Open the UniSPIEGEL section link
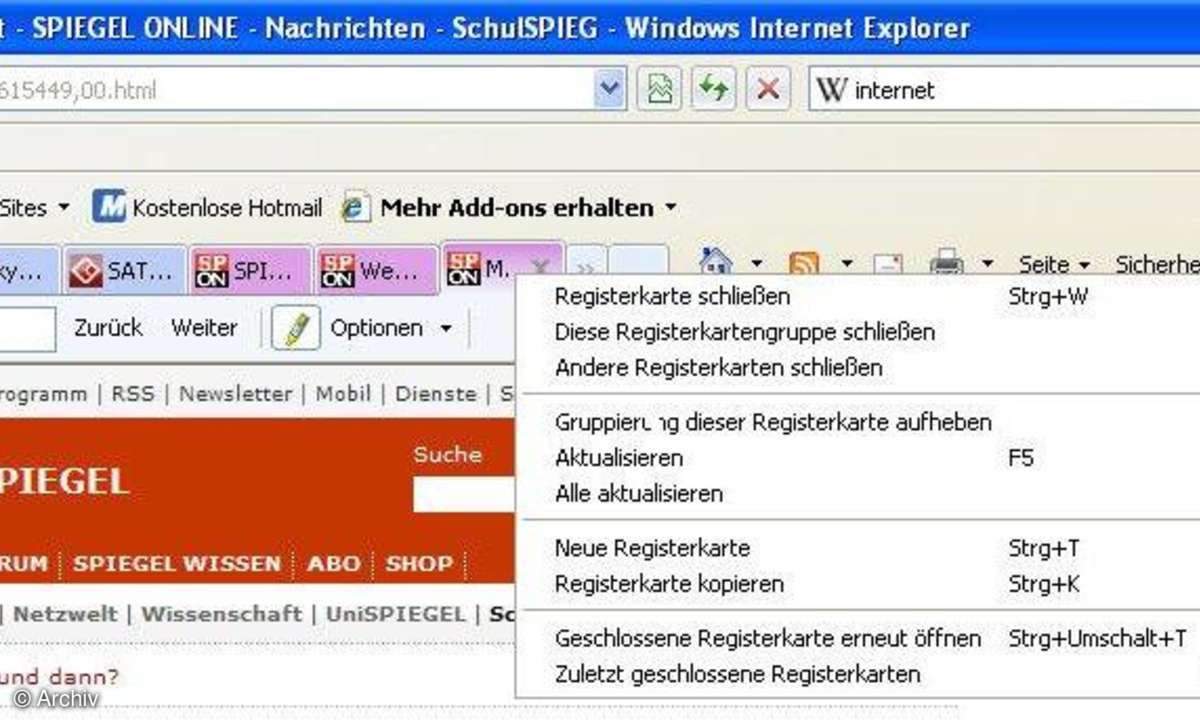 [396, 614]
